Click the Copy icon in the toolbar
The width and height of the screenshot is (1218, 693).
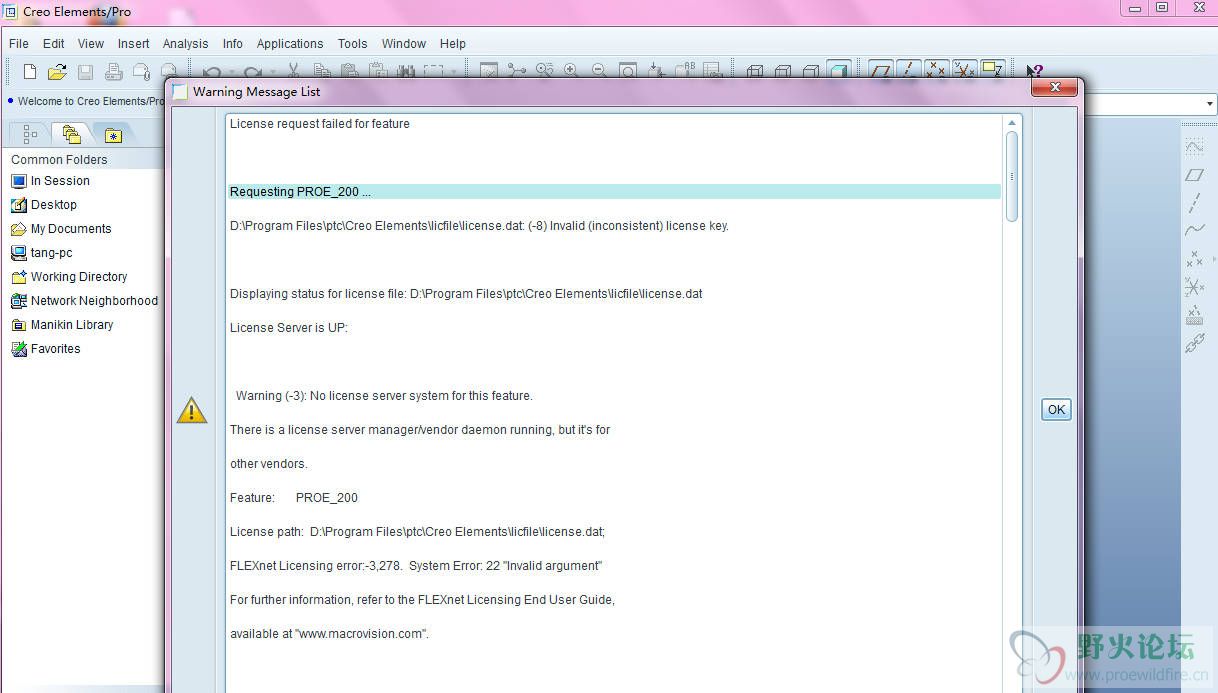322,71
